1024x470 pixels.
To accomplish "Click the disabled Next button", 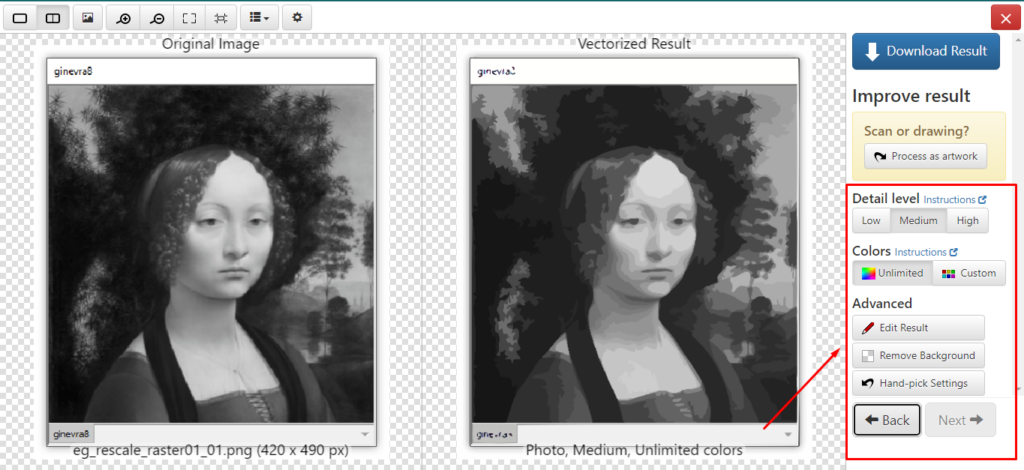I will pos(960,420).
